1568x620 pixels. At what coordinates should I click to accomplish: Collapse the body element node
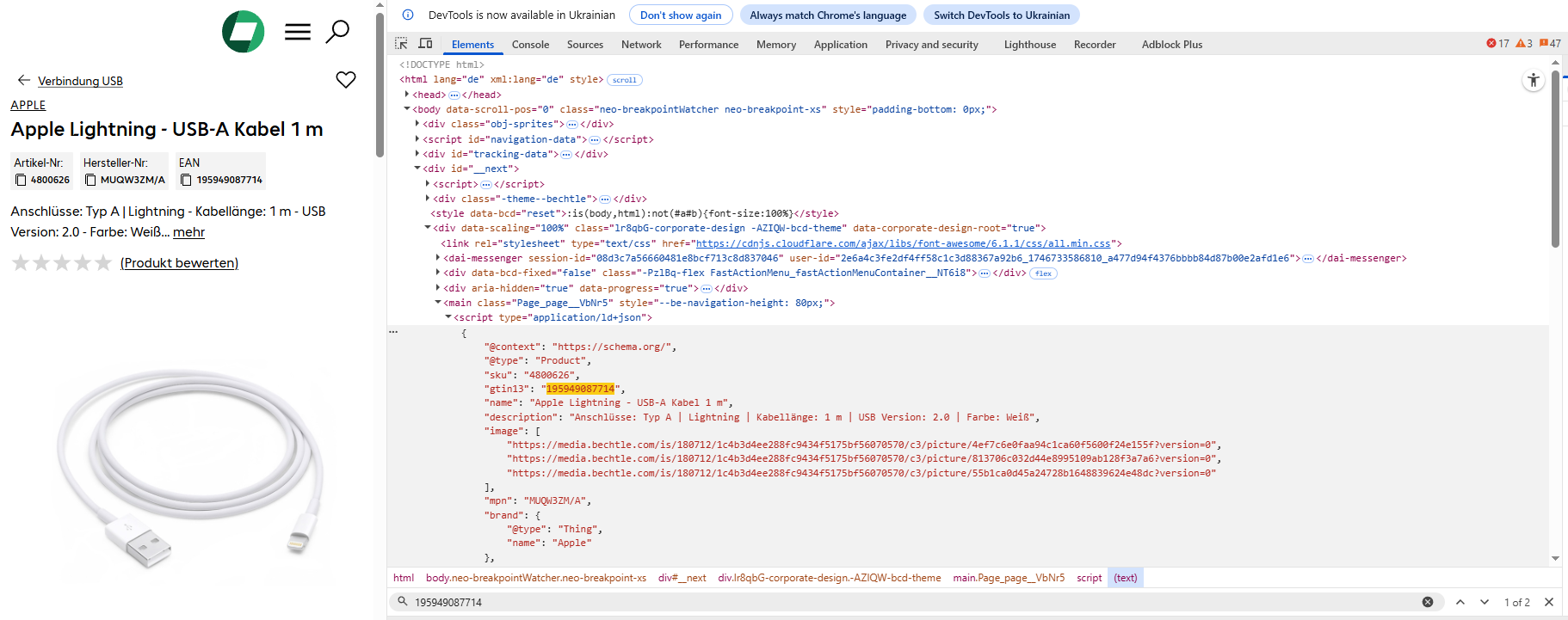[407, 109]
